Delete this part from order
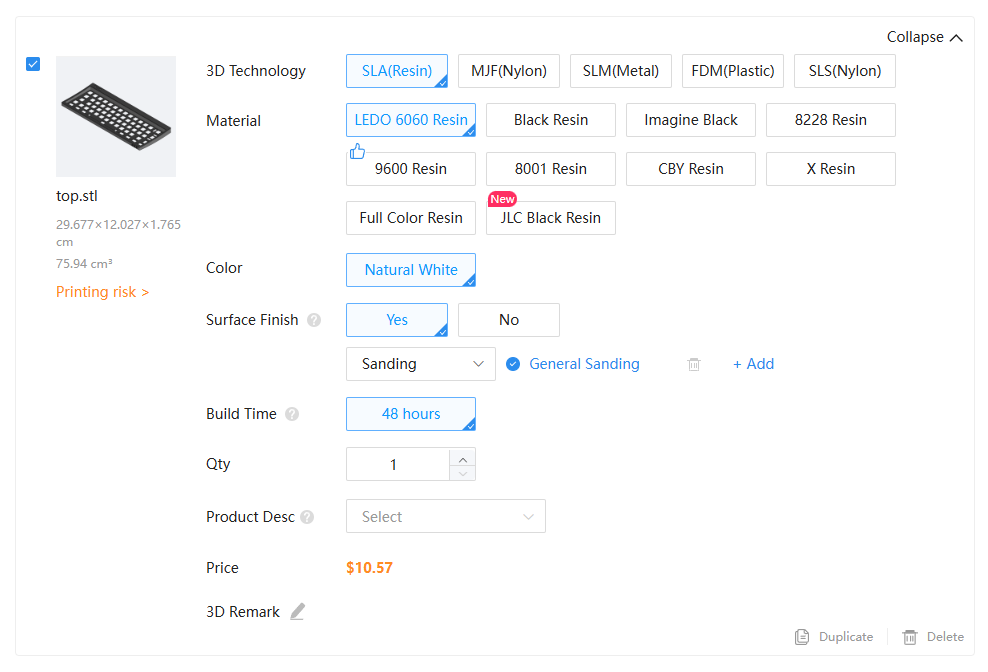The height and width of the screenshot is (672, 988). click(933, 637)
